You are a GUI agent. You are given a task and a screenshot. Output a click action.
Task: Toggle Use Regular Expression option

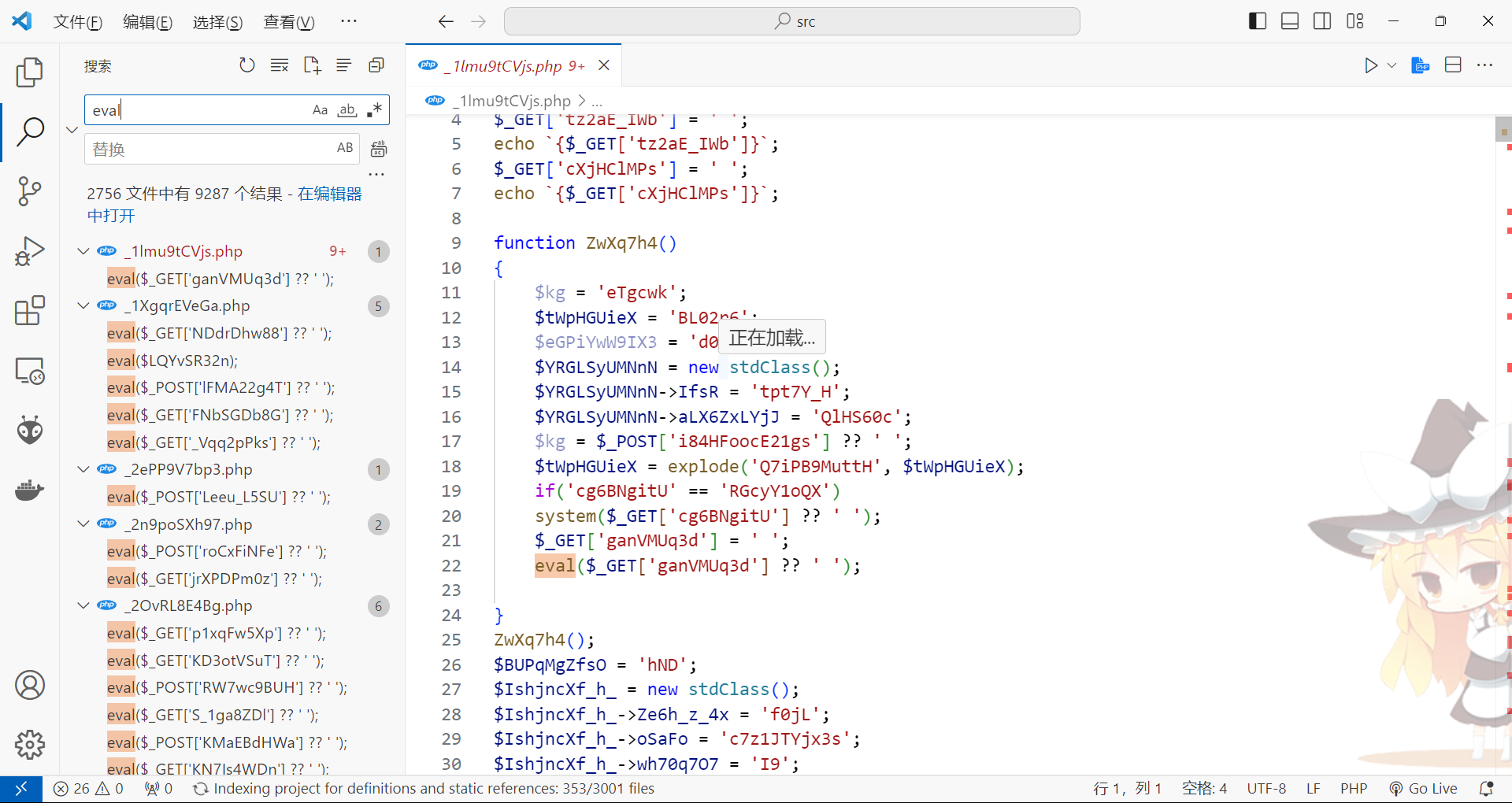coord(375,110)
